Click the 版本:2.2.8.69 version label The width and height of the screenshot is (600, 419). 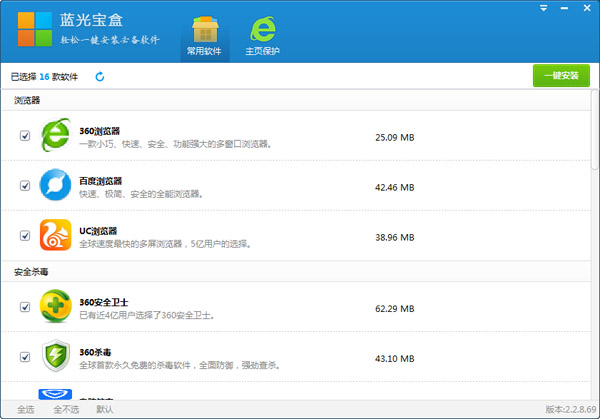click(571, 409)
